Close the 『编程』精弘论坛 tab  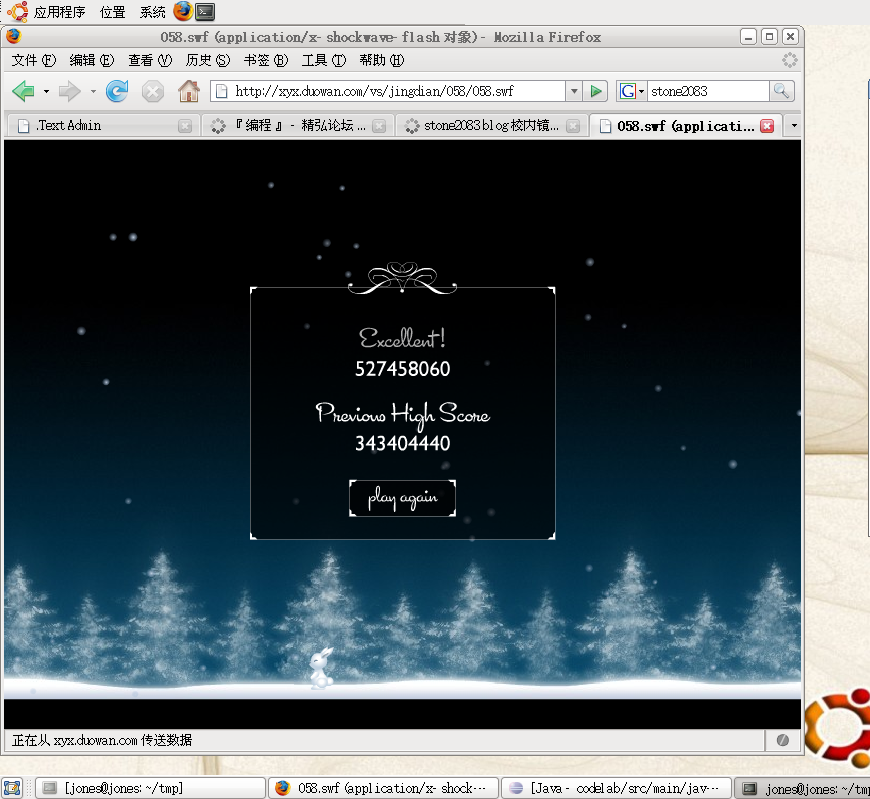(379, 127)
